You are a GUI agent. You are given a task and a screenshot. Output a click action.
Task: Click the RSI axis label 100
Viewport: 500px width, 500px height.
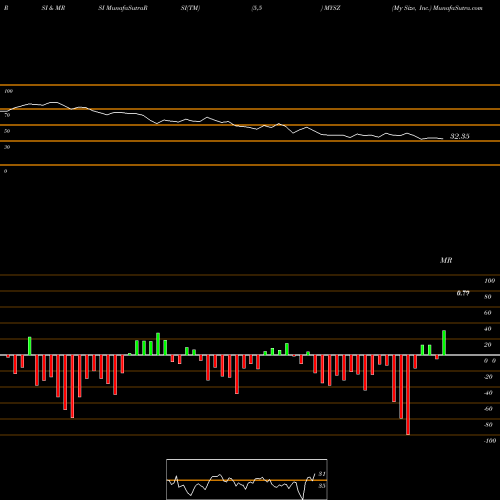[8, 91]
